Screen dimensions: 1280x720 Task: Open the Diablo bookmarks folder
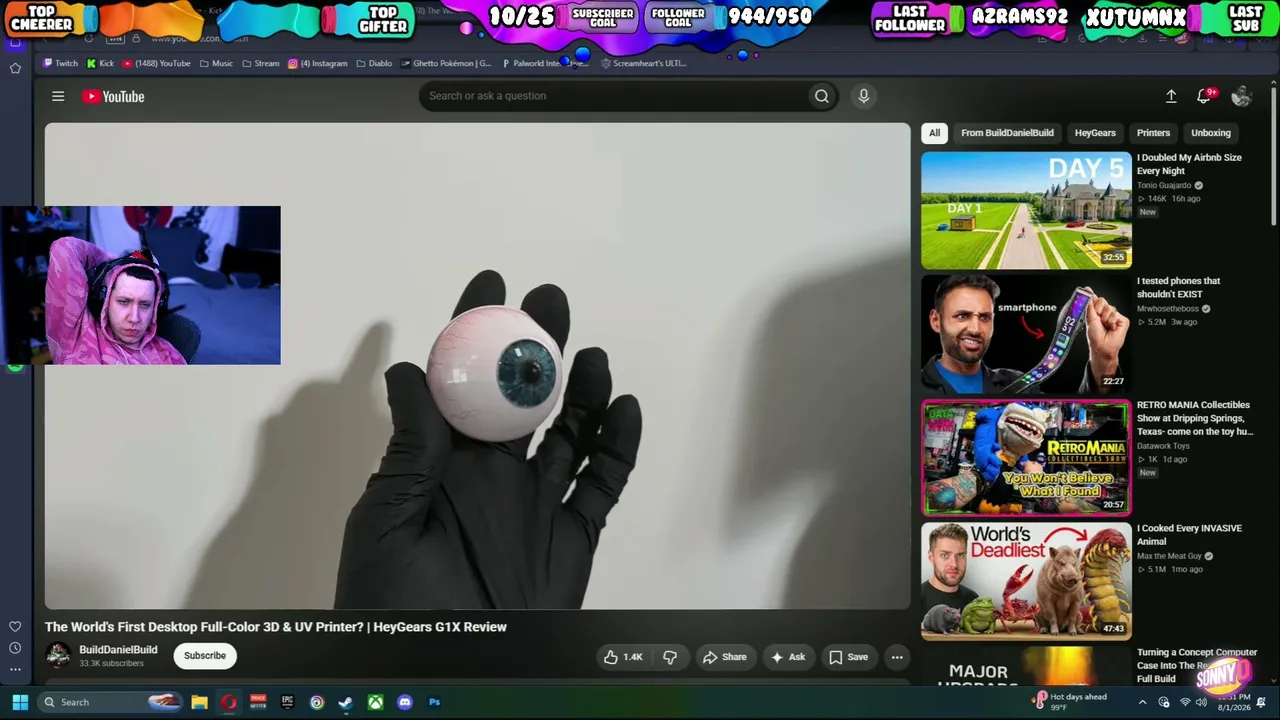coord(374,63)
